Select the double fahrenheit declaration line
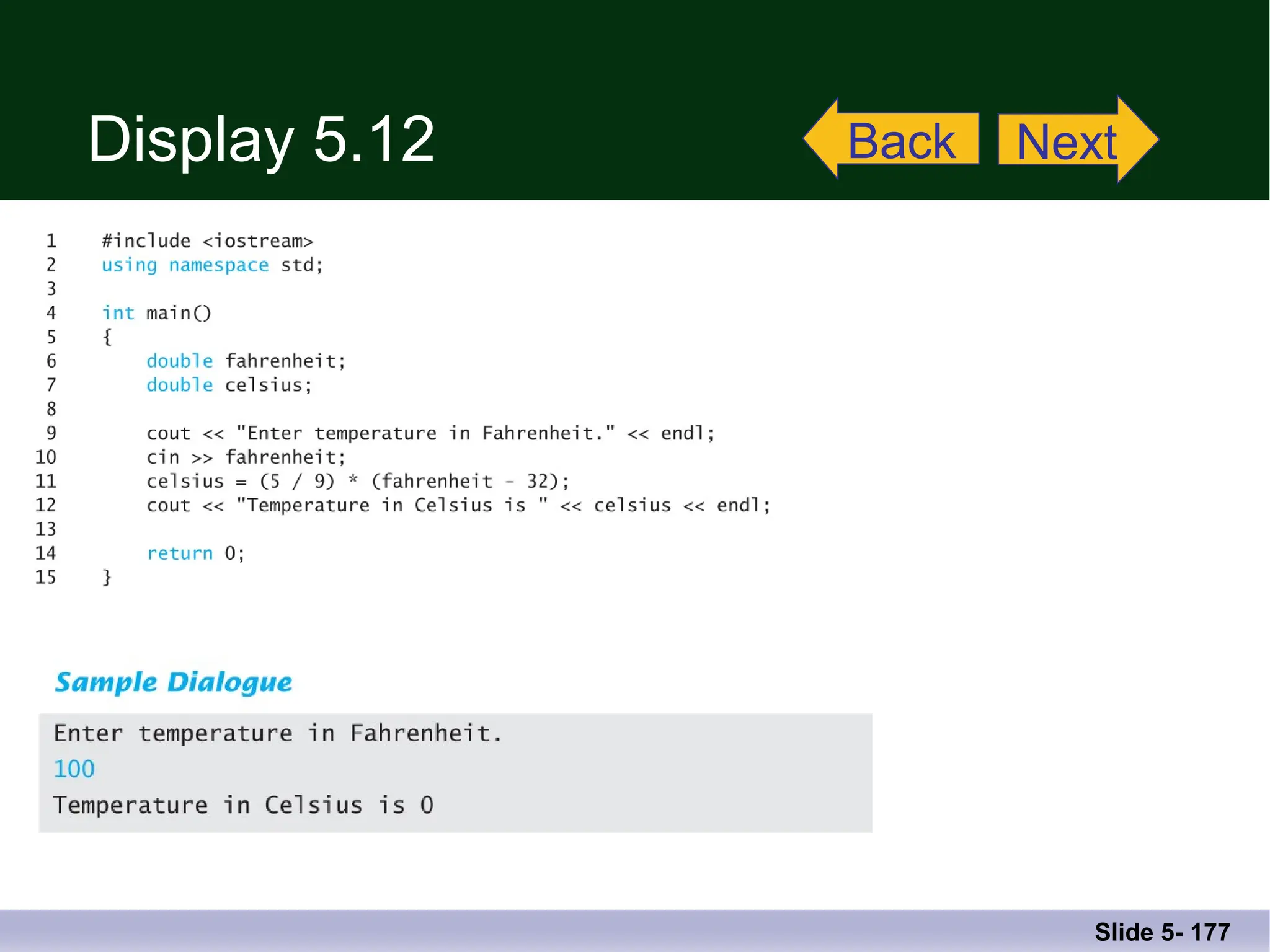 246,361
